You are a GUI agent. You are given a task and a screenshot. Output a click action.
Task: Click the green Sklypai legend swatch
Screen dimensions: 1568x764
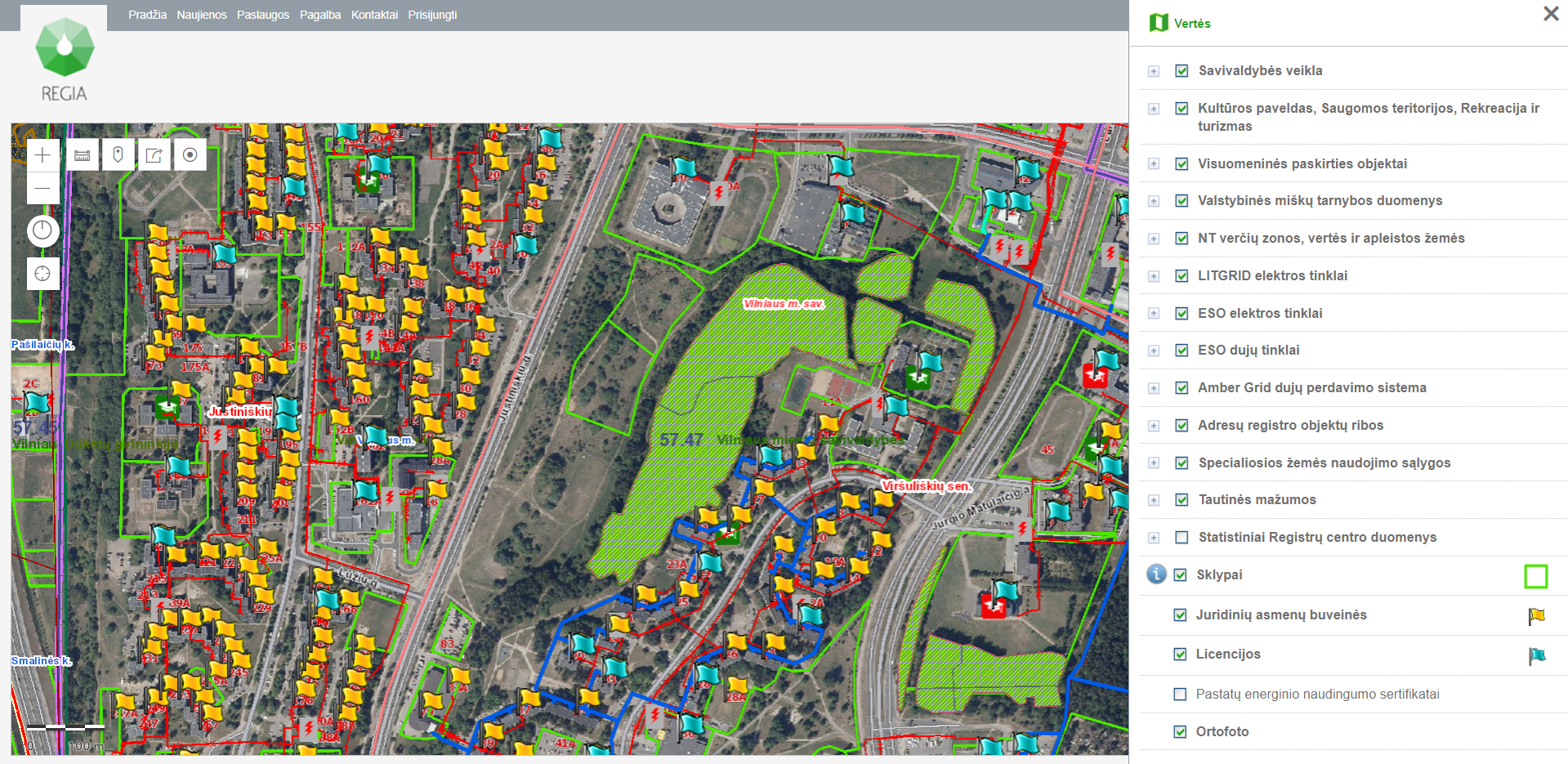pyautogui.click(x=1535, y=576)
